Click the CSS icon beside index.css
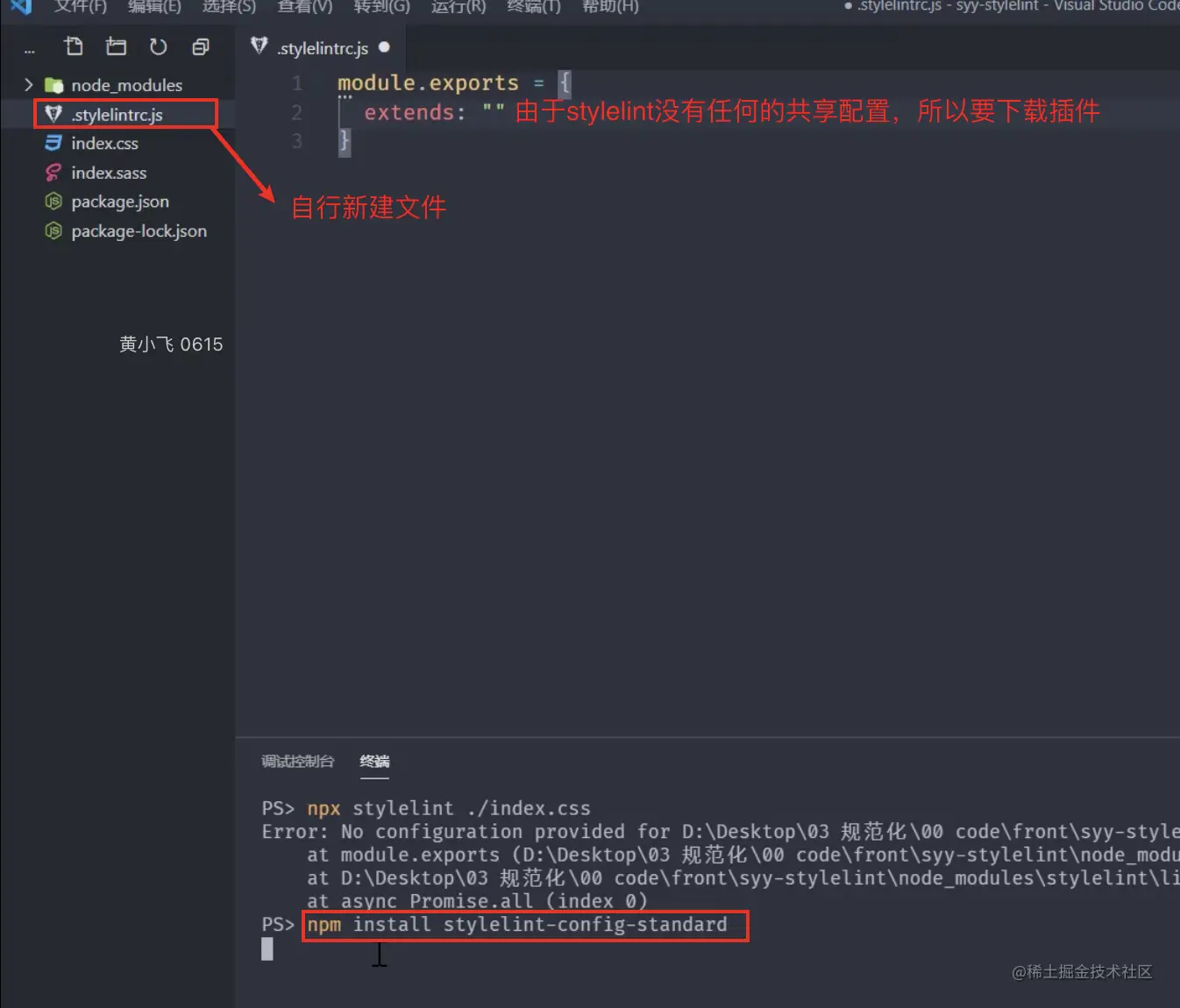 click(x=53, y=143)
